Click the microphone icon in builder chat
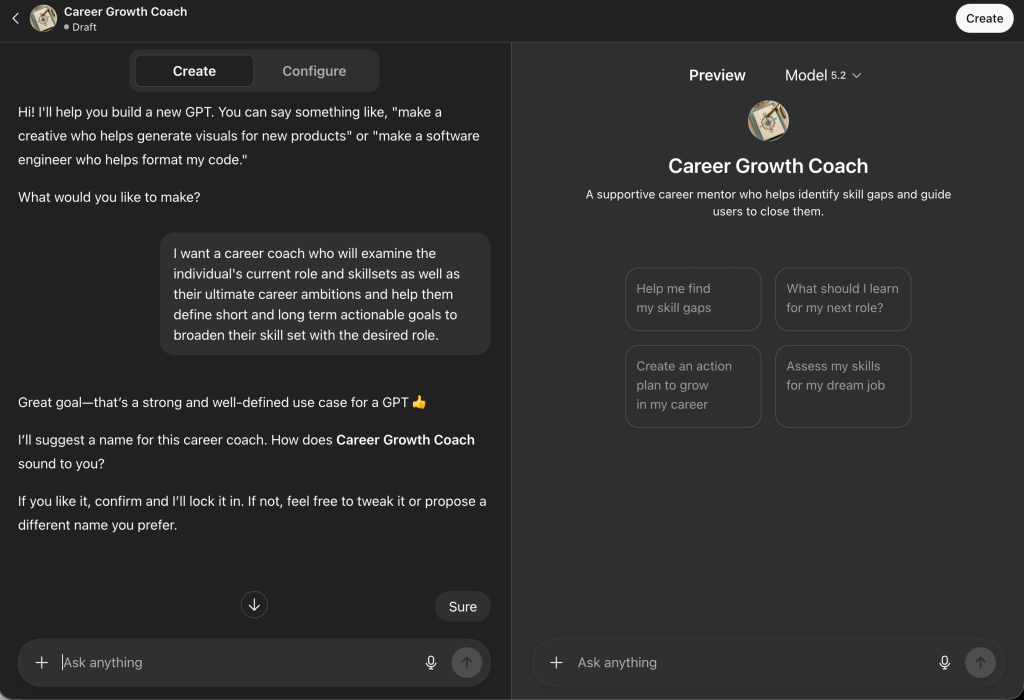The width and height of the screenshot is (1024, 700). (x=431, y=662)
